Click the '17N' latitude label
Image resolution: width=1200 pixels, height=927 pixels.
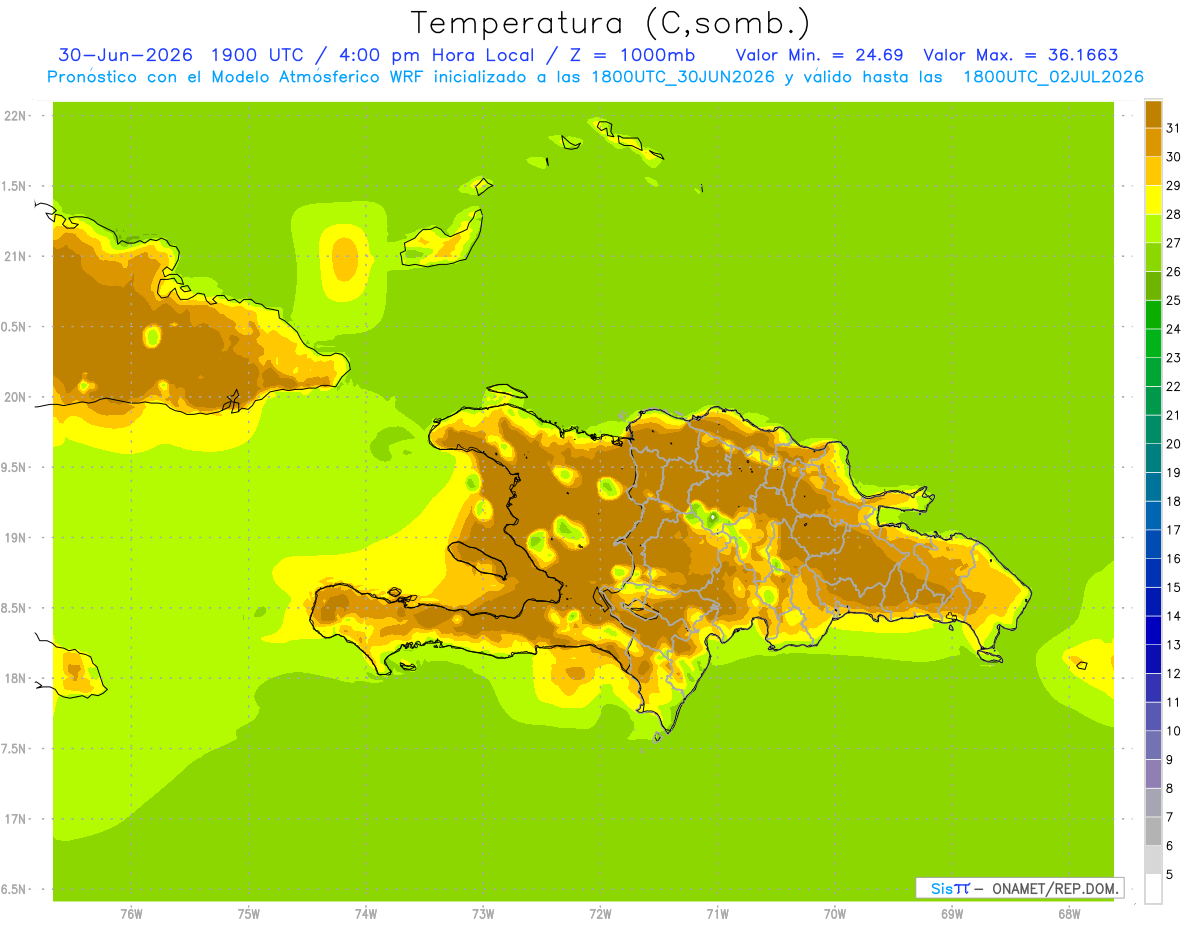pos(16,819)
